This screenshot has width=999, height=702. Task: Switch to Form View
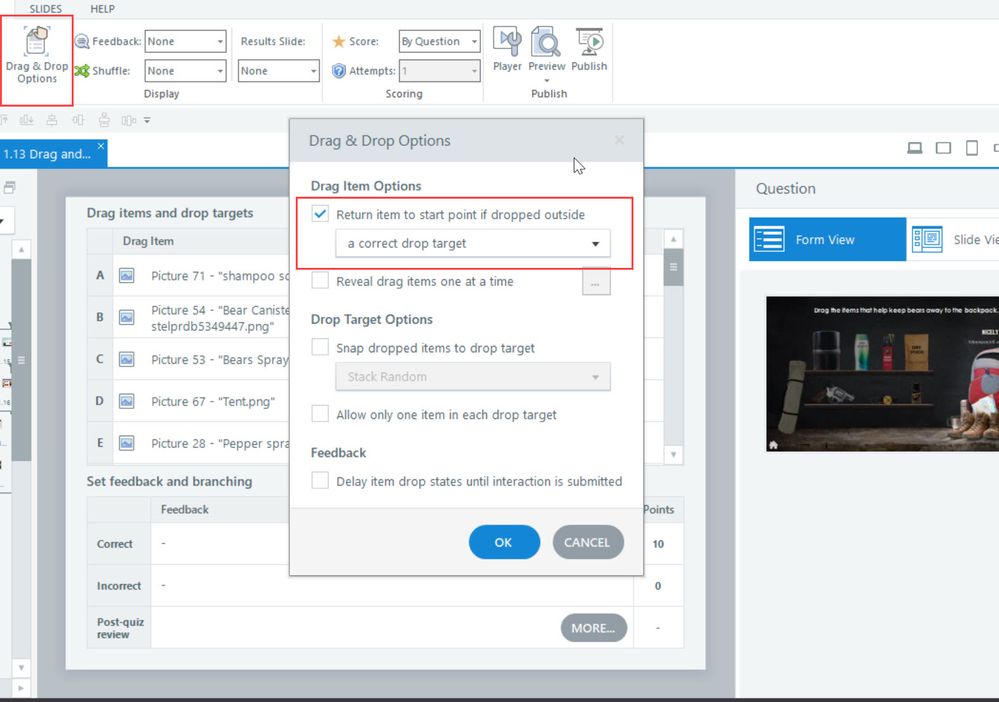[827, 240]
